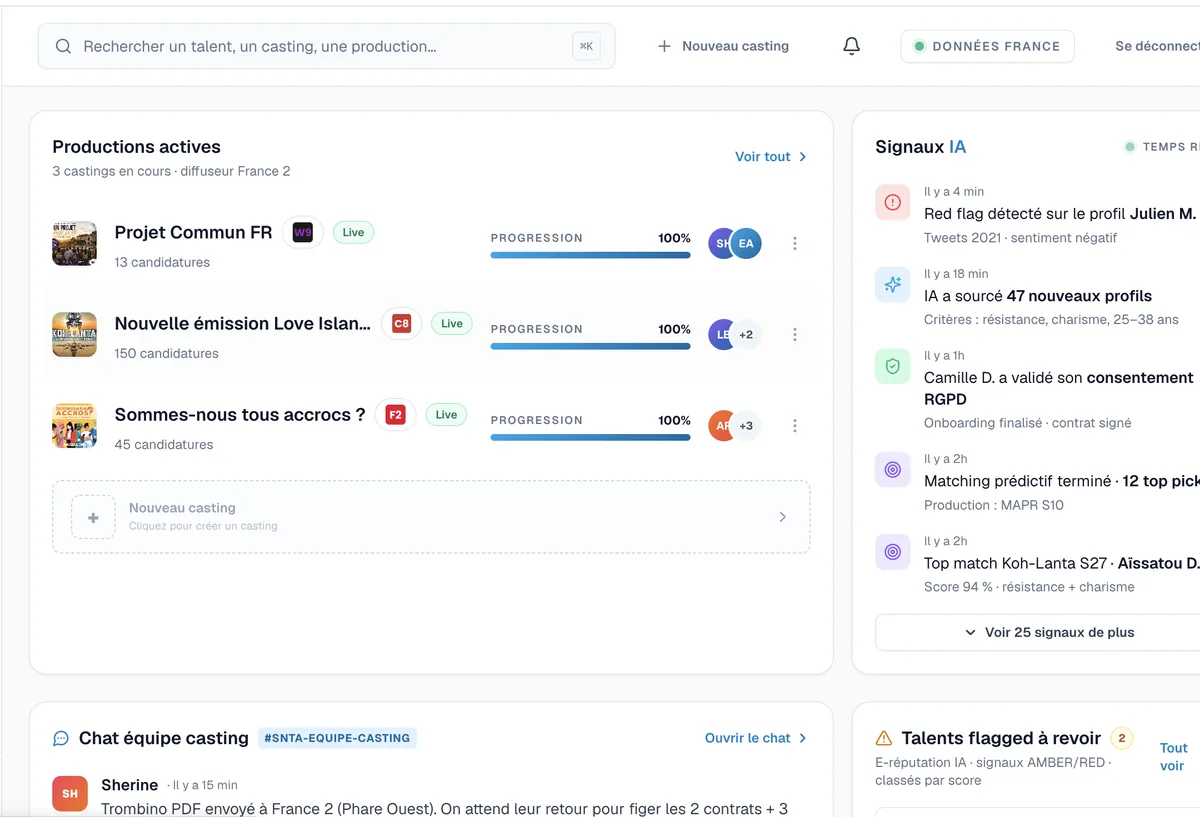Image resolution: width=1200 pixels, height=817 pixels.
Task: Click the #SNTA-EQUIPE-CASTING channel tag
Action: (337, 738)
